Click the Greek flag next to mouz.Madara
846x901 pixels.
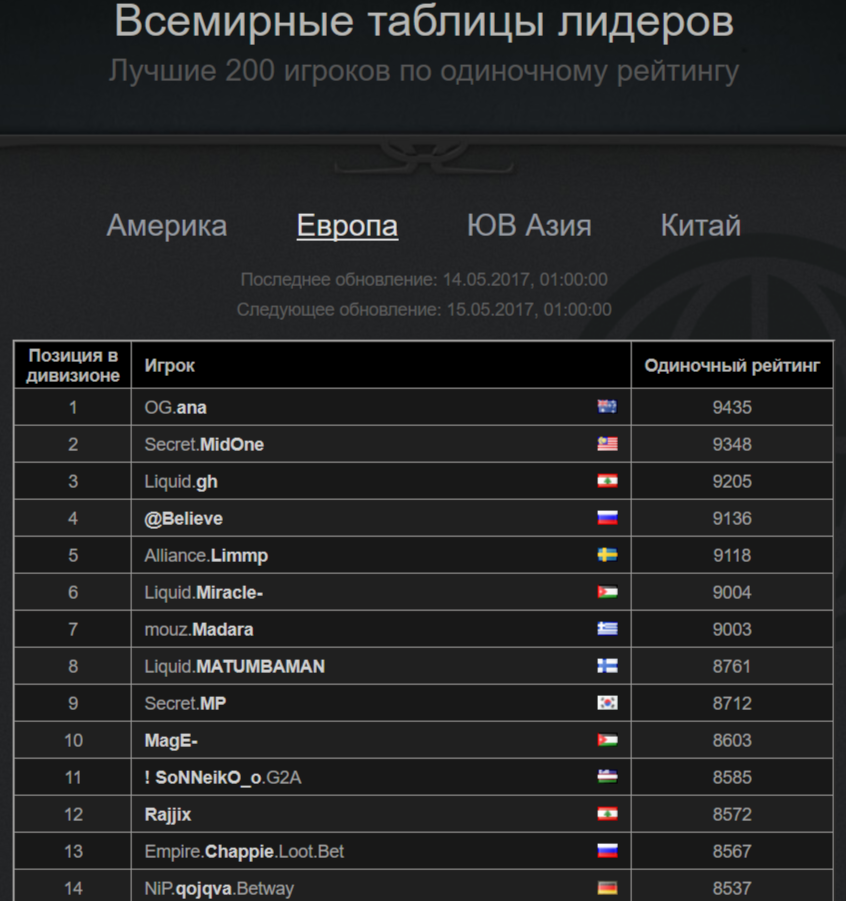[x=607, y=629]
